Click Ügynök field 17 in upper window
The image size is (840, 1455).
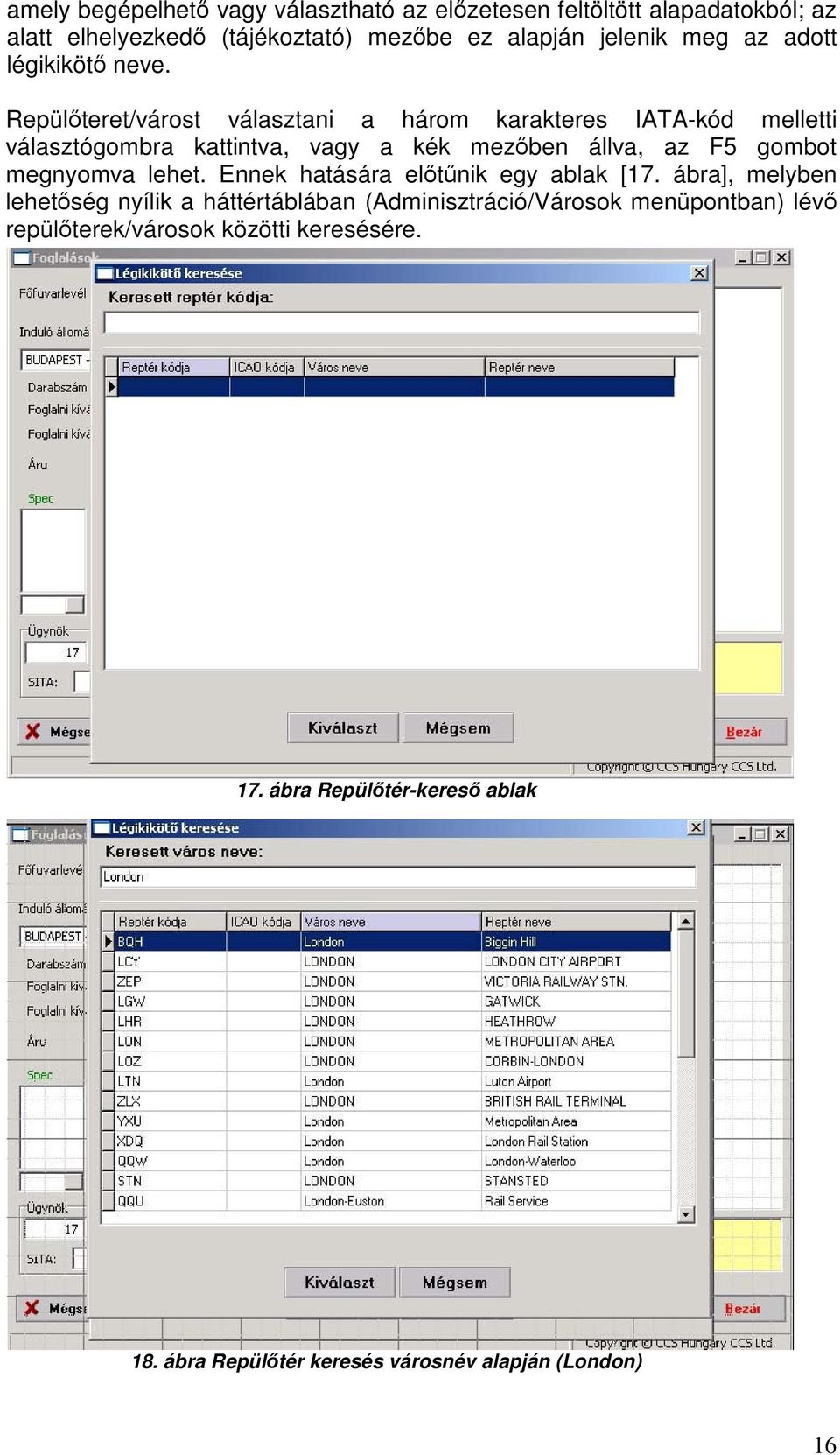pyautogui.click(x=56, y=652)
